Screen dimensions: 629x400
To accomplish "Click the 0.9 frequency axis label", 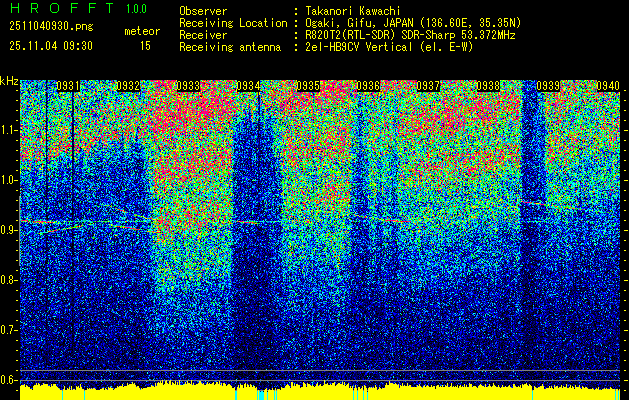I will coord(9,230).
